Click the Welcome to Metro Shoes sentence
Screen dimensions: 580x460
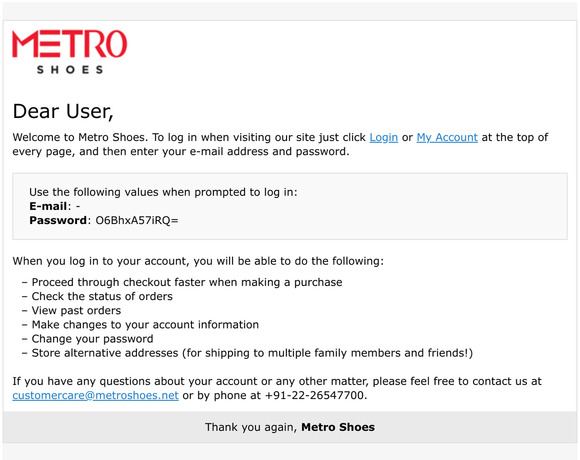[280, 145]
